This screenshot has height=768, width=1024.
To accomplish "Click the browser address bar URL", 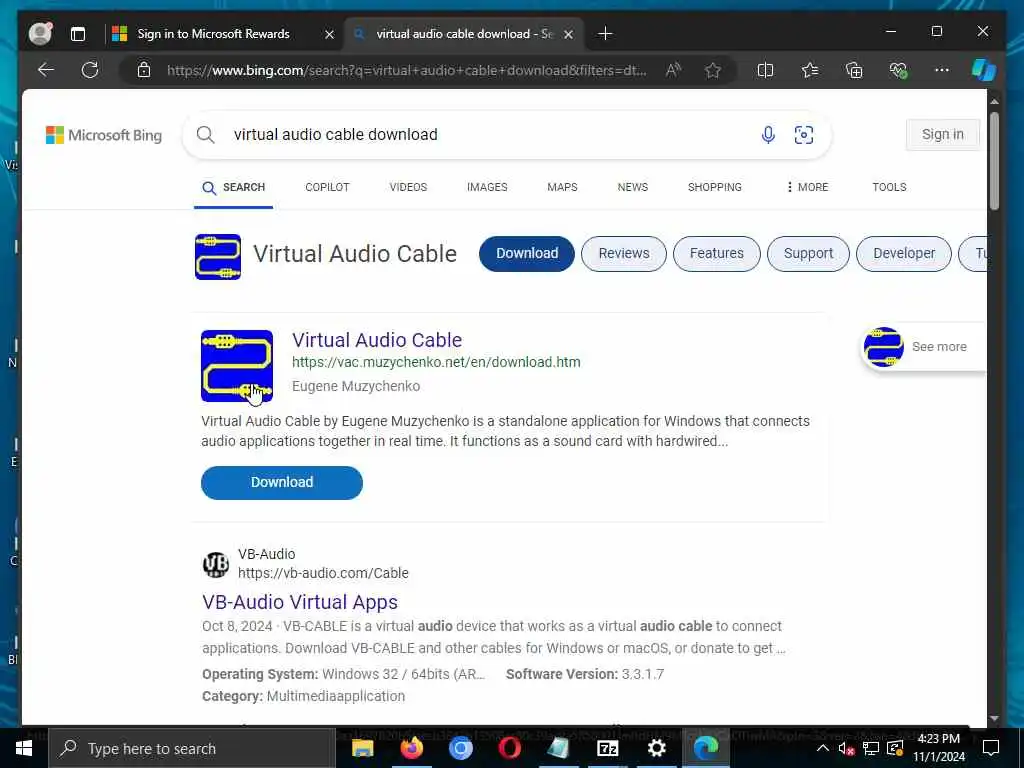I will point(407,70).
